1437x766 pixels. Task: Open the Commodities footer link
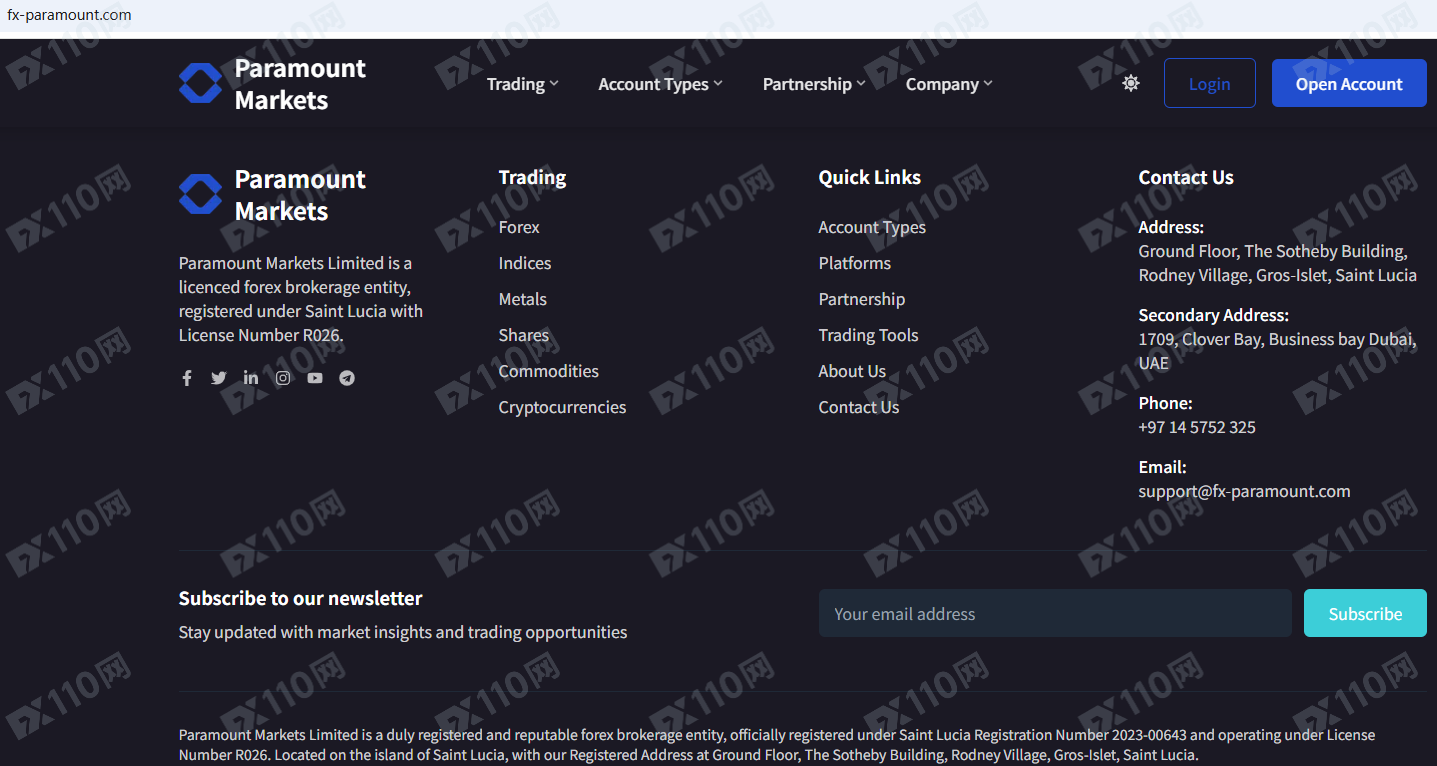549,371
